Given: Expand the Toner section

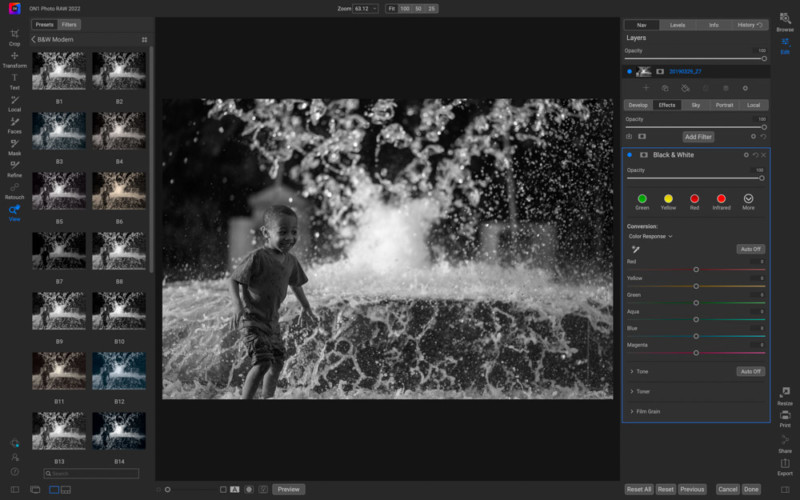Looking at the screenshot, I should point(640,392).
